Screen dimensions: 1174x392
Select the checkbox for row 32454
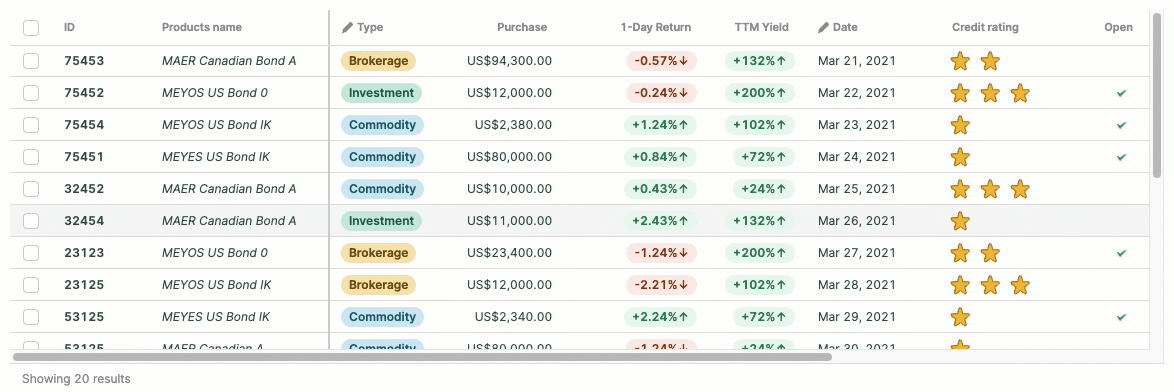coord(31,221)
